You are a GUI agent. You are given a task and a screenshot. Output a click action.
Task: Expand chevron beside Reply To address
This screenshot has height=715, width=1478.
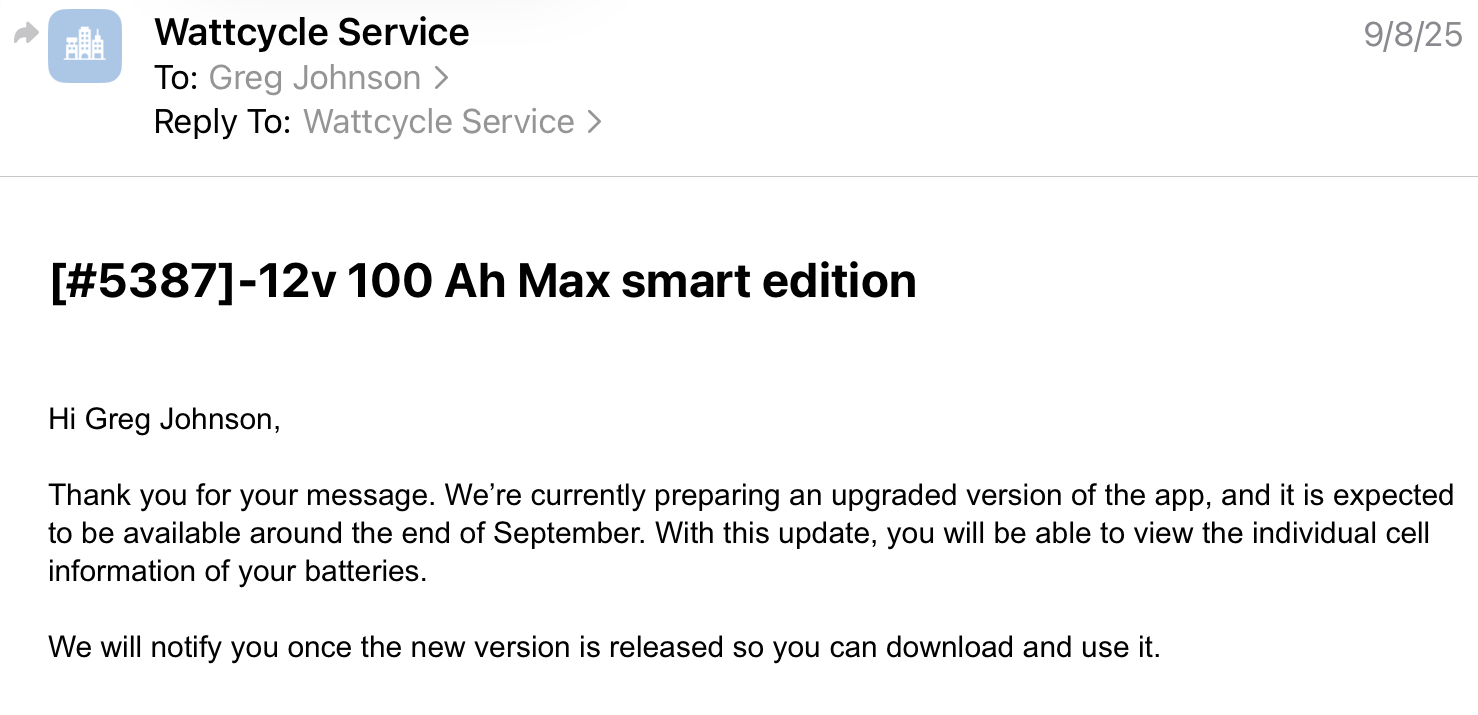(x=594, y=122)
